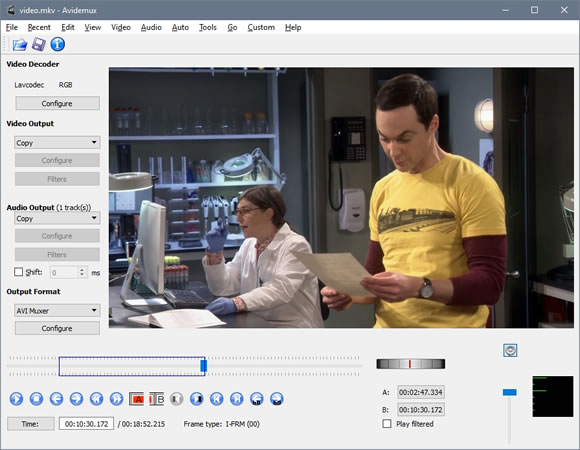
Task: Open the Video Output codec dropdown
Action: (x=57, y=143)
